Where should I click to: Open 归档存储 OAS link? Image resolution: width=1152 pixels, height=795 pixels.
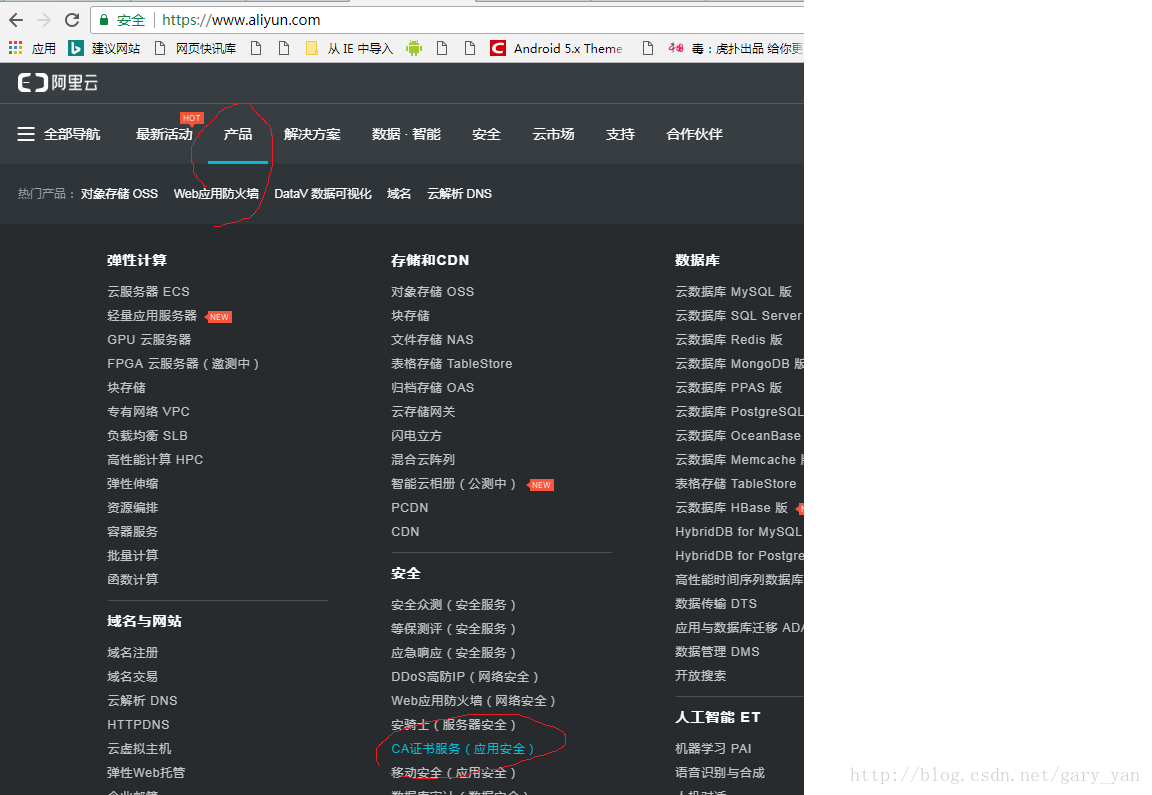[x=433, y=388]
